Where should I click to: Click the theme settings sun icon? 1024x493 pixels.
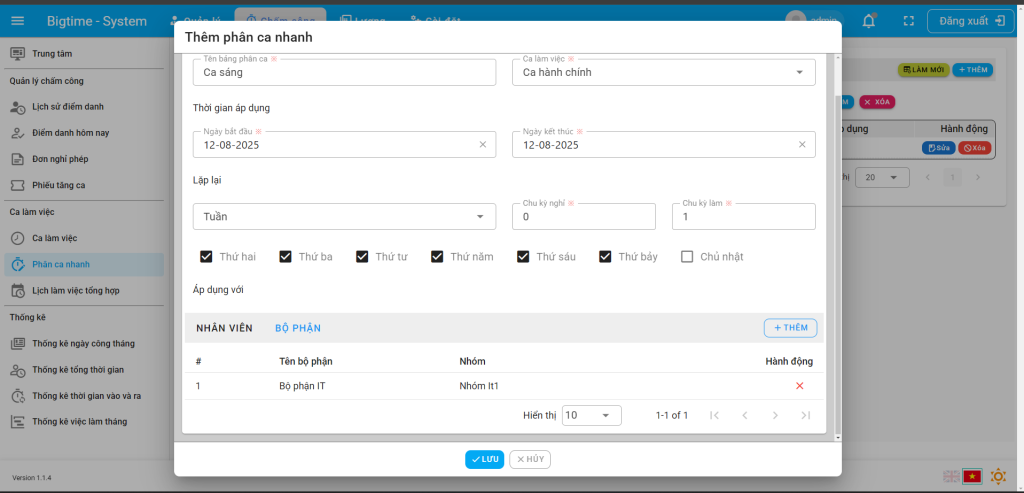997,476
